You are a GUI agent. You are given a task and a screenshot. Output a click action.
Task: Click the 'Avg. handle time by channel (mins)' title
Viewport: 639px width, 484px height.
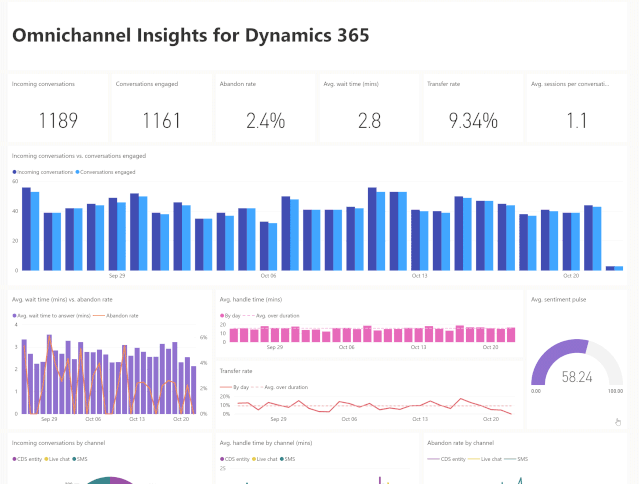[x=266, y=443]
